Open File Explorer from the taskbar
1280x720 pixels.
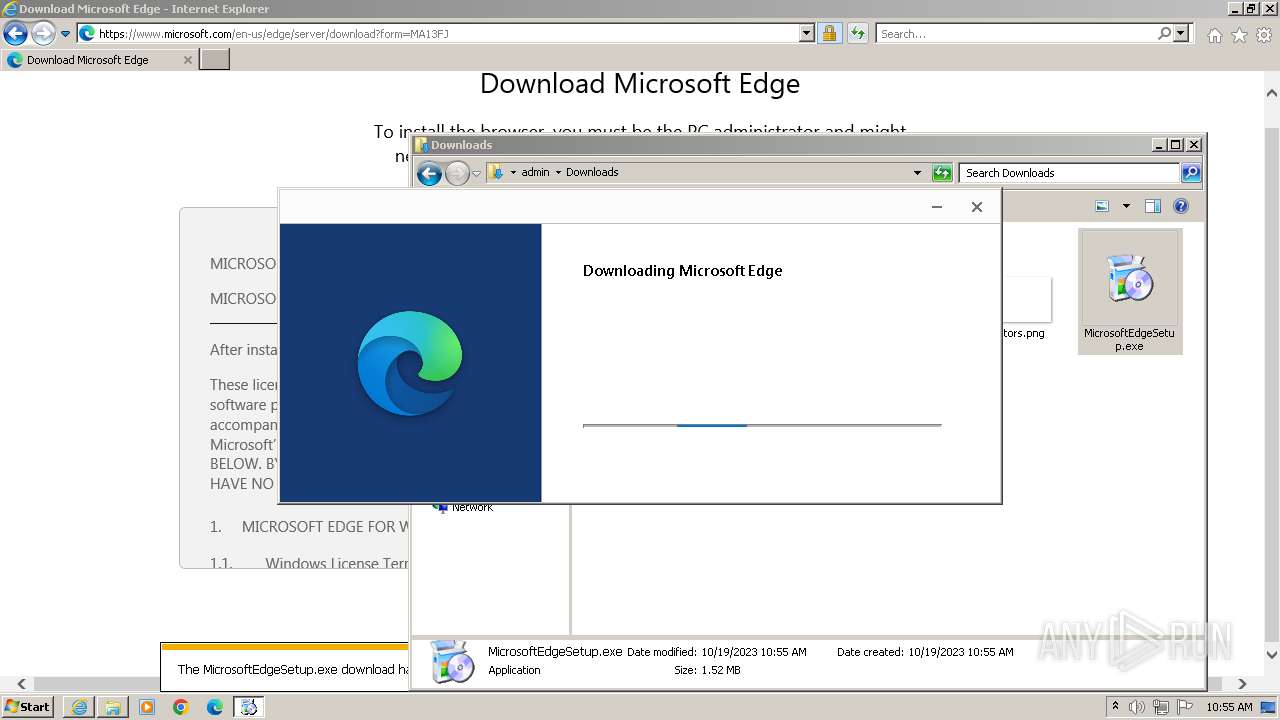click(x=113, y=707)
